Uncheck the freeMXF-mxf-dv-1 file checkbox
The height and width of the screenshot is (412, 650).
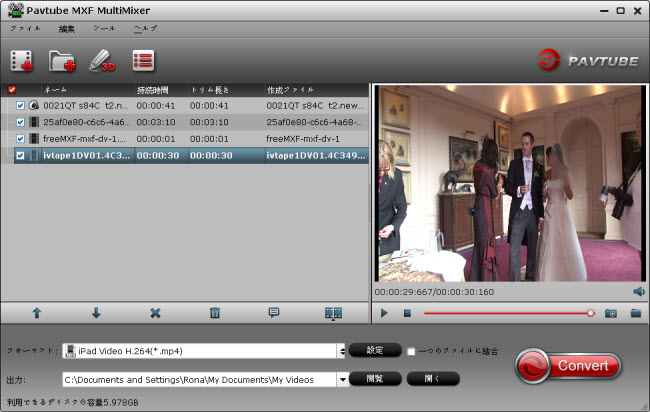20,139
